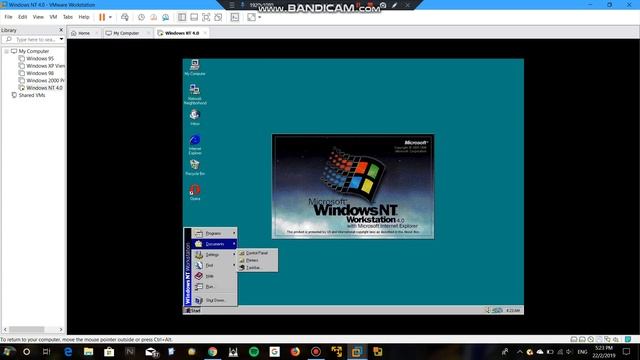
Task: Click Help in the NT Start menu
Action: click(x=214, y=276)
